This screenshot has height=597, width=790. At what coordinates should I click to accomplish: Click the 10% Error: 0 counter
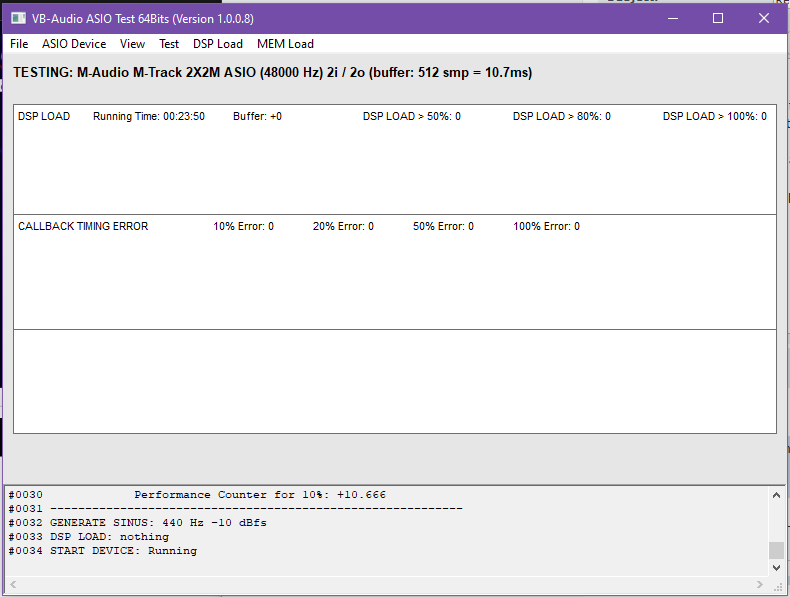tap(243, 226)
